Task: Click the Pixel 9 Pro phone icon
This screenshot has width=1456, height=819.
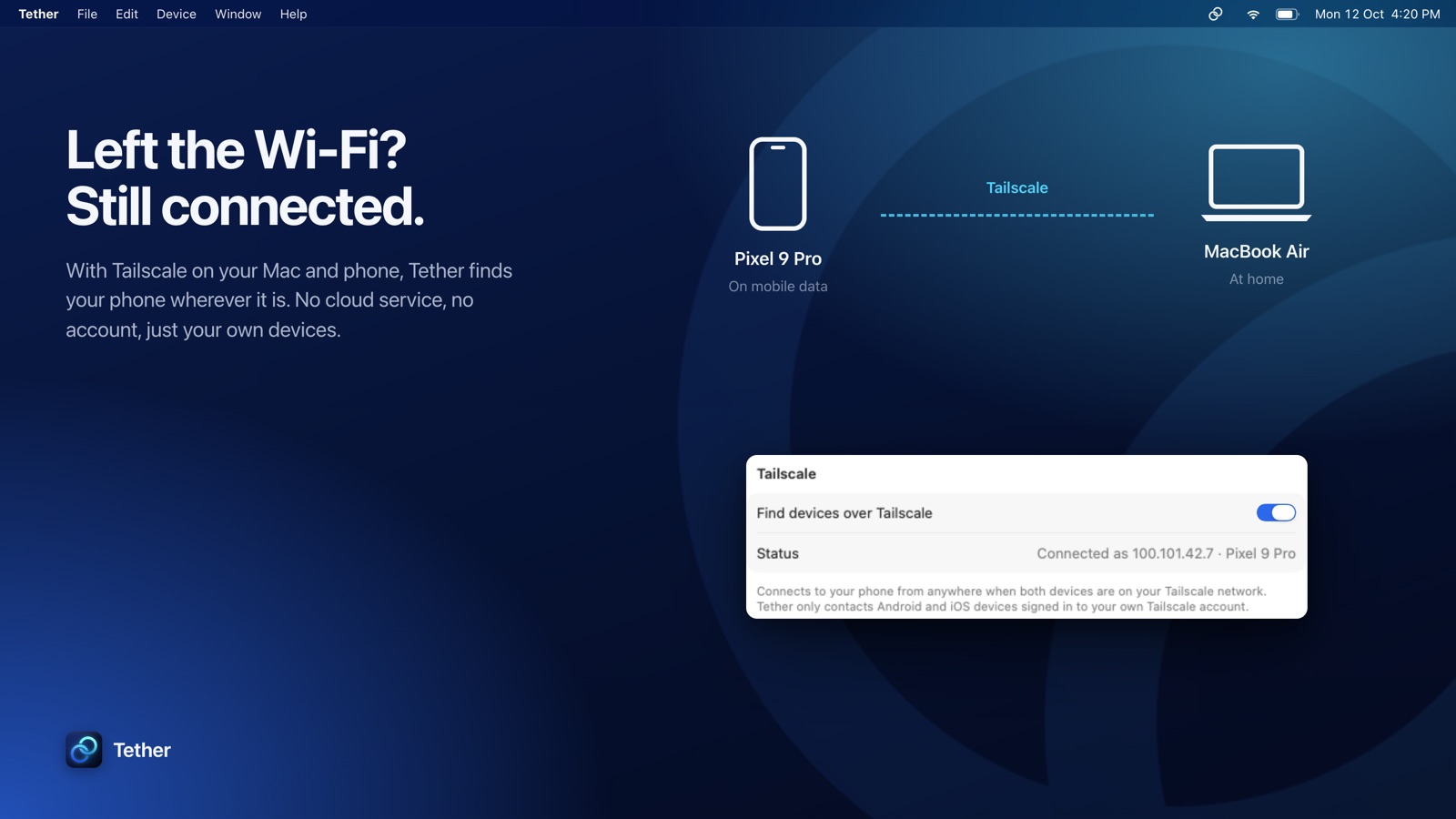Action: 778,184
